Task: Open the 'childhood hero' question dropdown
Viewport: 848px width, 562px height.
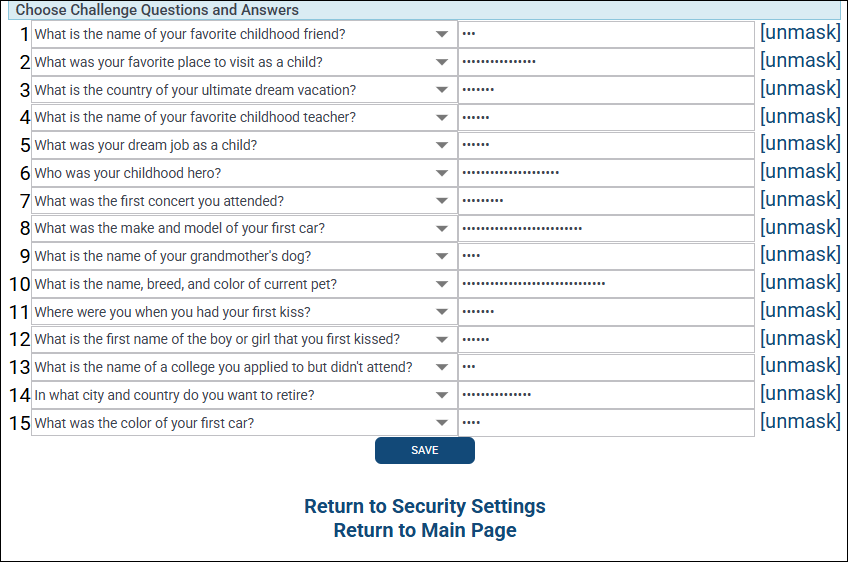Action: pos(244,173)
